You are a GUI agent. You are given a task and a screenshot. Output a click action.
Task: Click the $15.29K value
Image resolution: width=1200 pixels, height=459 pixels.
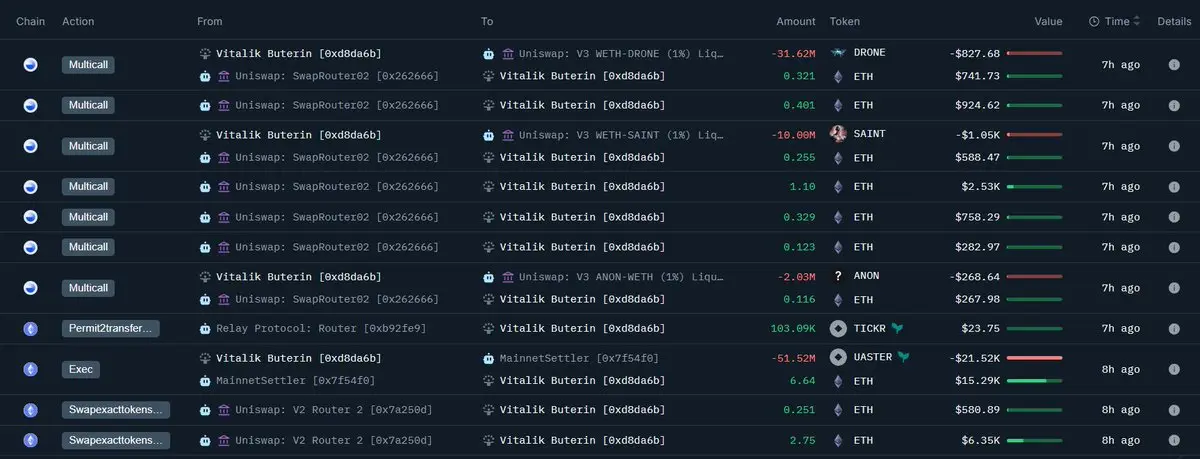coord(978,381)
